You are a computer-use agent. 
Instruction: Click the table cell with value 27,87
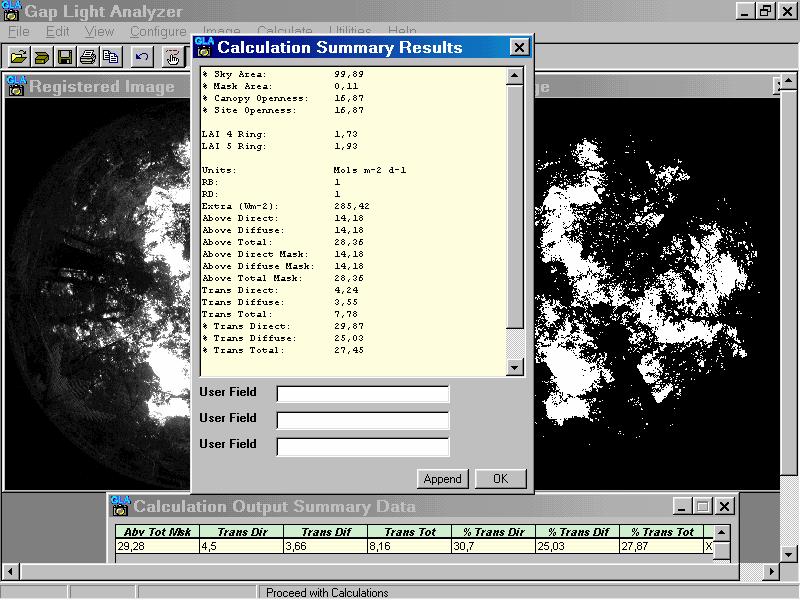coord(662,546)
